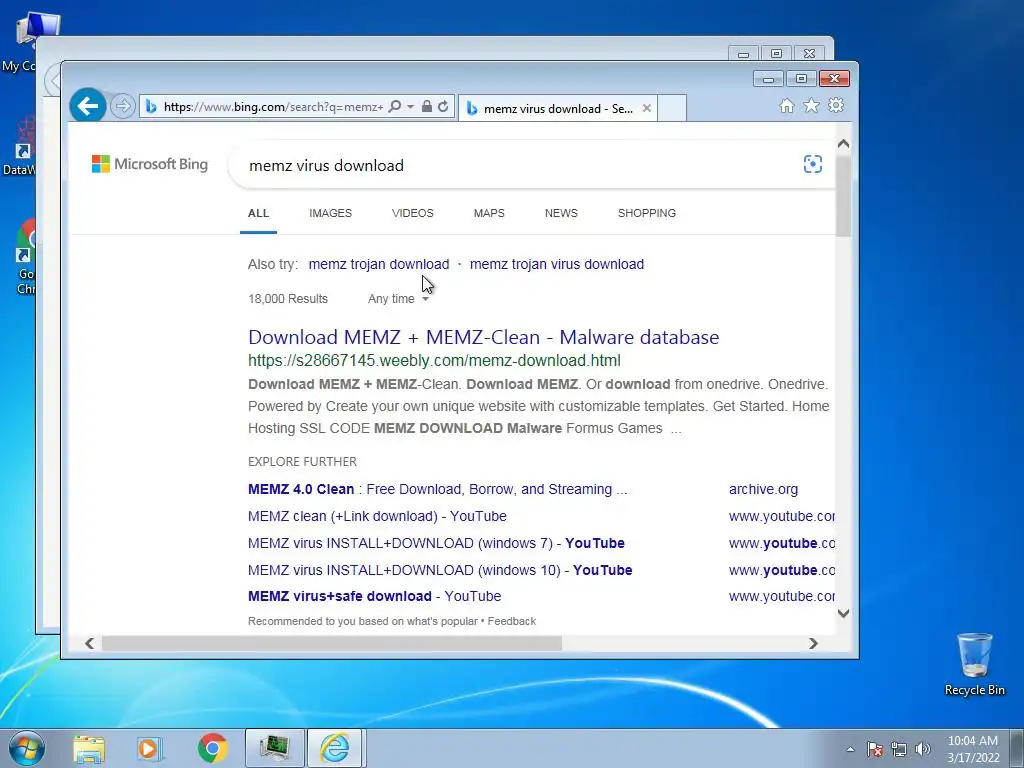Open the address bar autocomplete dropdown arrow

tap(410, 106)
